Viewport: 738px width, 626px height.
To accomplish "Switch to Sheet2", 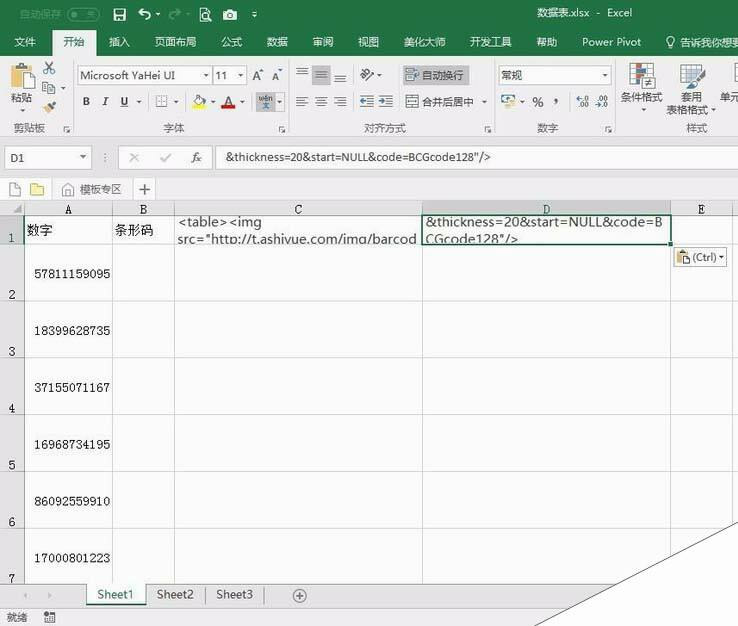I will (175, 594).
